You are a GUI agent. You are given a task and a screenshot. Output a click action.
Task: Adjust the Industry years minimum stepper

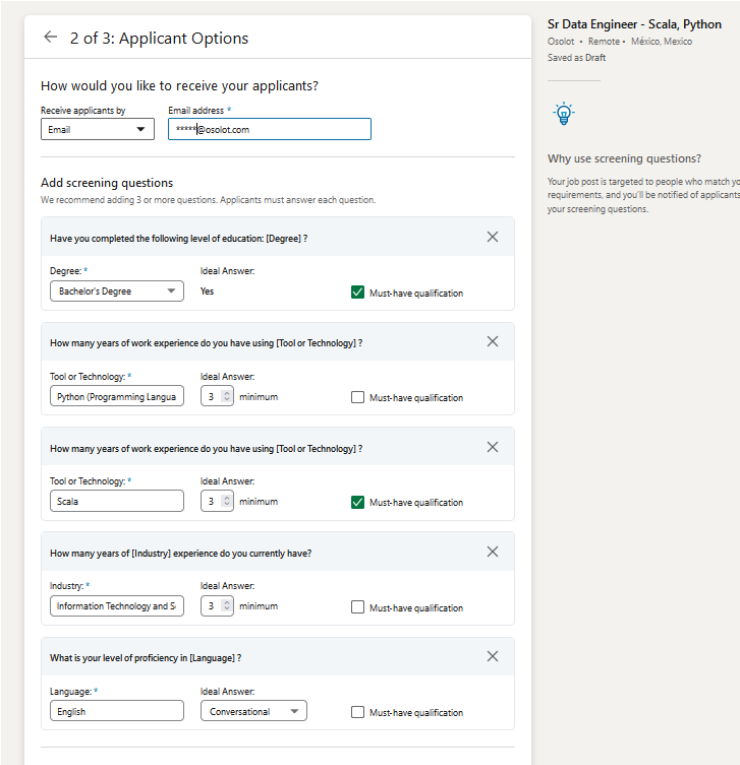226,607
